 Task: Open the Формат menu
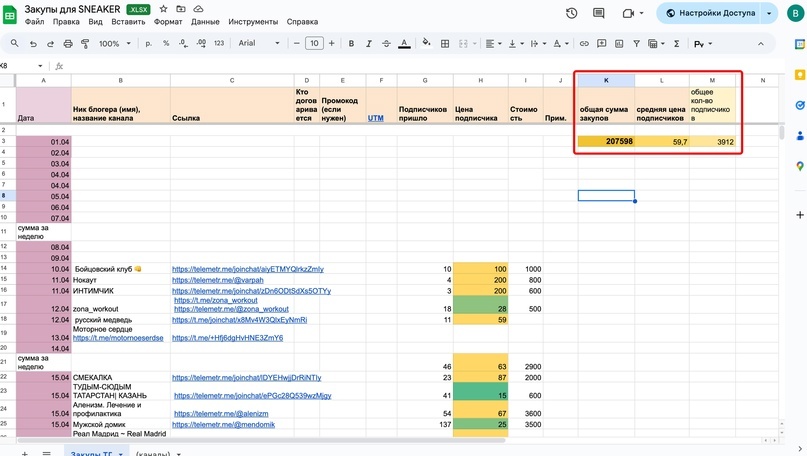pyautogui.click(x=168, y=22)
